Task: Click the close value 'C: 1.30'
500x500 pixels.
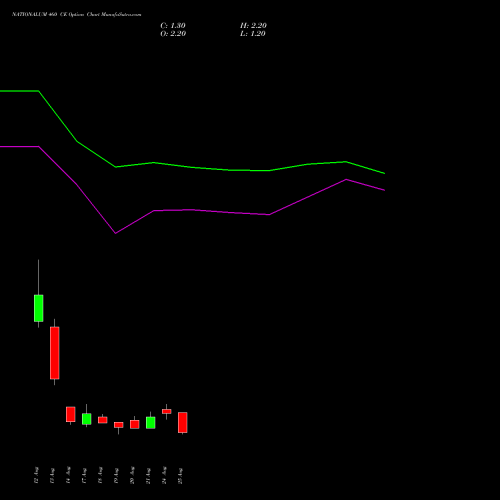Action: coord(173,26)
